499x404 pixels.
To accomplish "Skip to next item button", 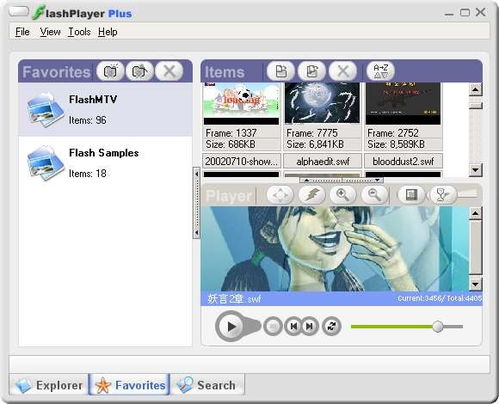I will tap(310, 326).
